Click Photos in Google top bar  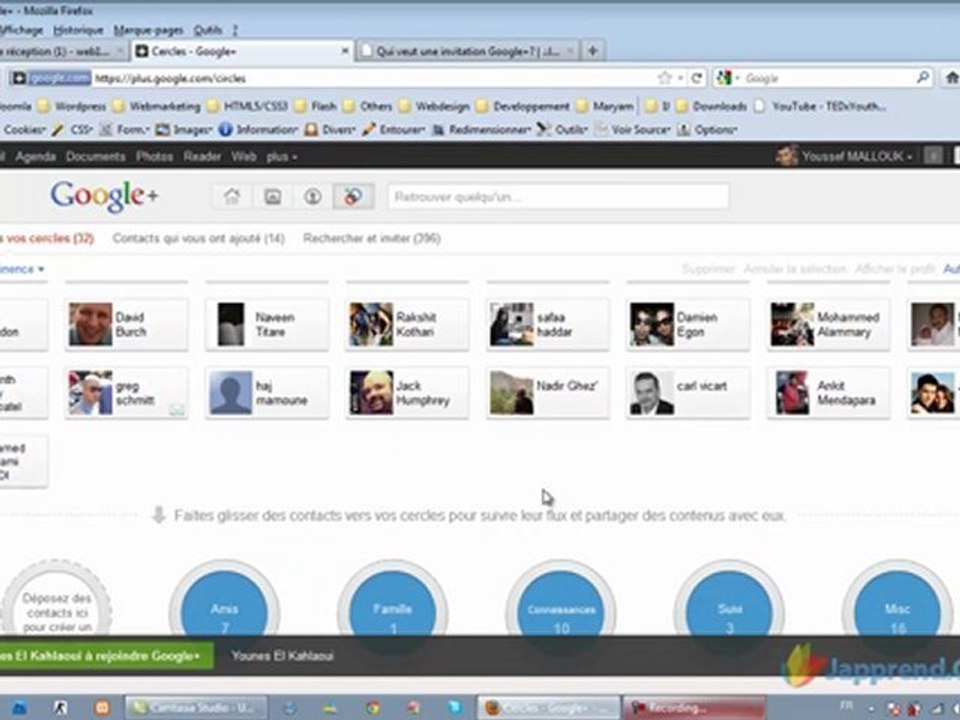(x=154, y=157)
